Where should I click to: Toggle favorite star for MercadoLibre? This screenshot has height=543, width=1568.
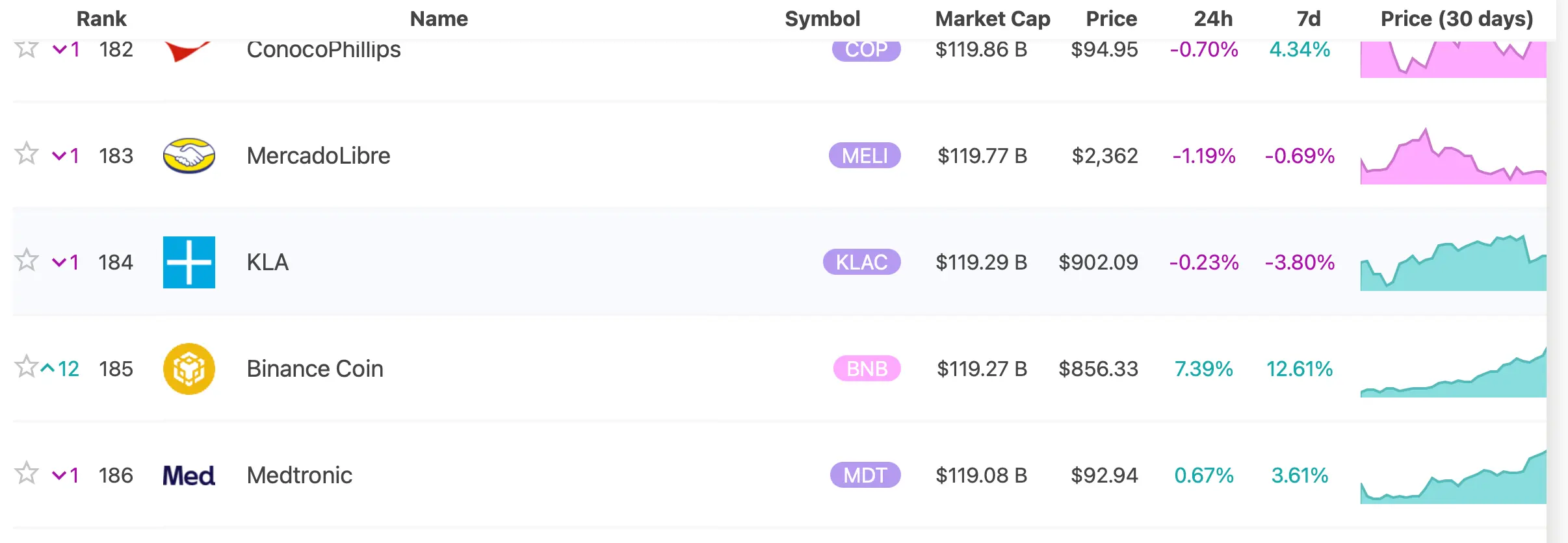[x=26, y=154]
